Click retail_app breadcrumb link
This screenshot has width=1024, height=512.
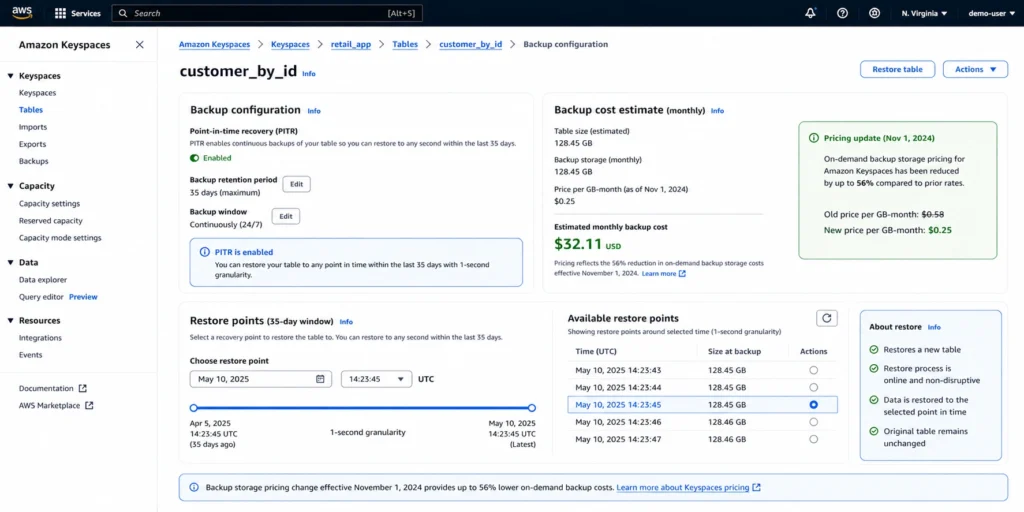point(353,44)
